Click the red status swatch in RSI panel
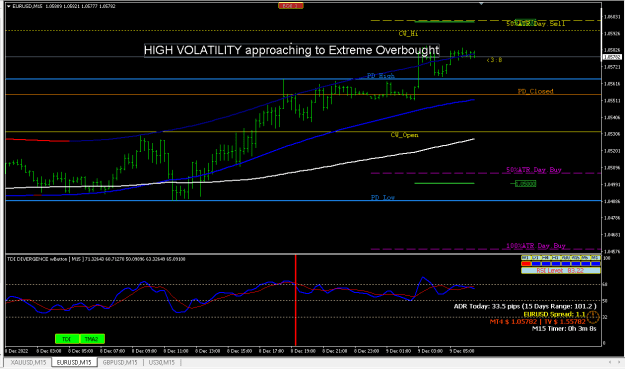 click(526, 263)
